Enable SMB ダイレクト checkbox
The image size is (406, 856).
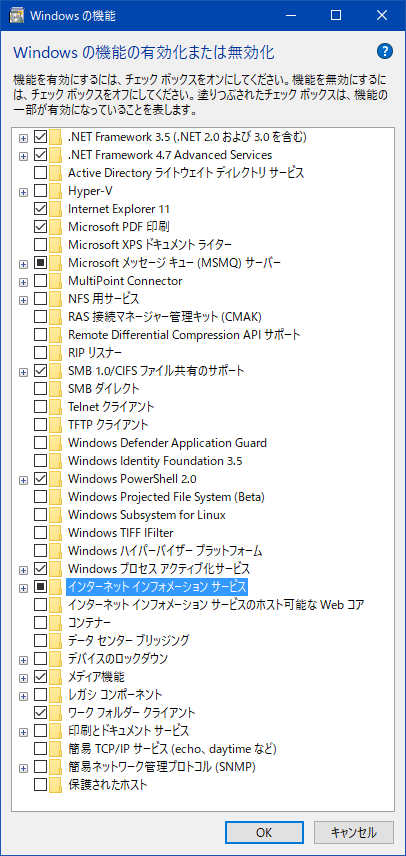pyautogui.click(x=40, y=389)
